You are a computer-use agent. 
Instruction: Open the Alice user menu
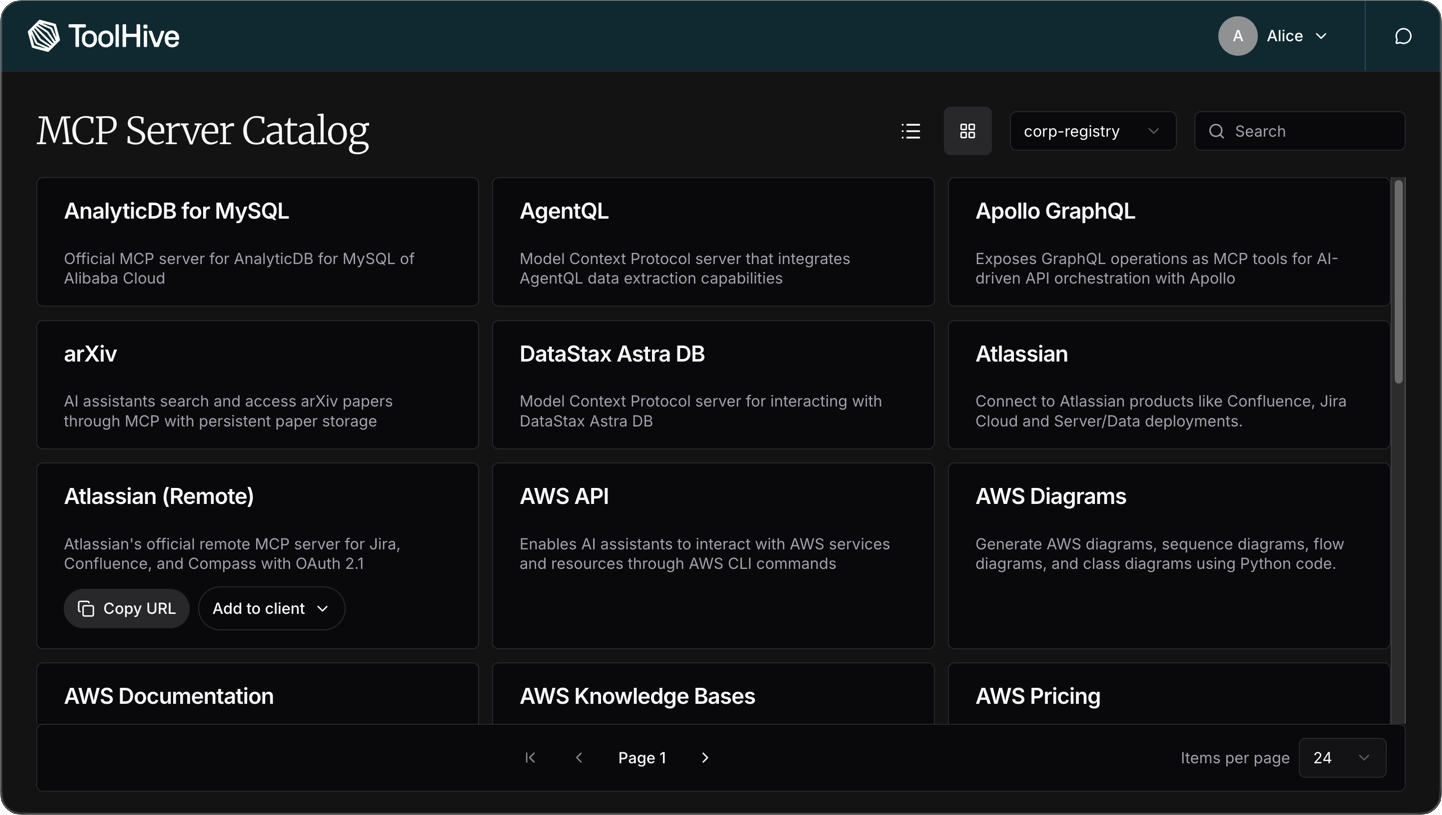(x=1273, y=36)
